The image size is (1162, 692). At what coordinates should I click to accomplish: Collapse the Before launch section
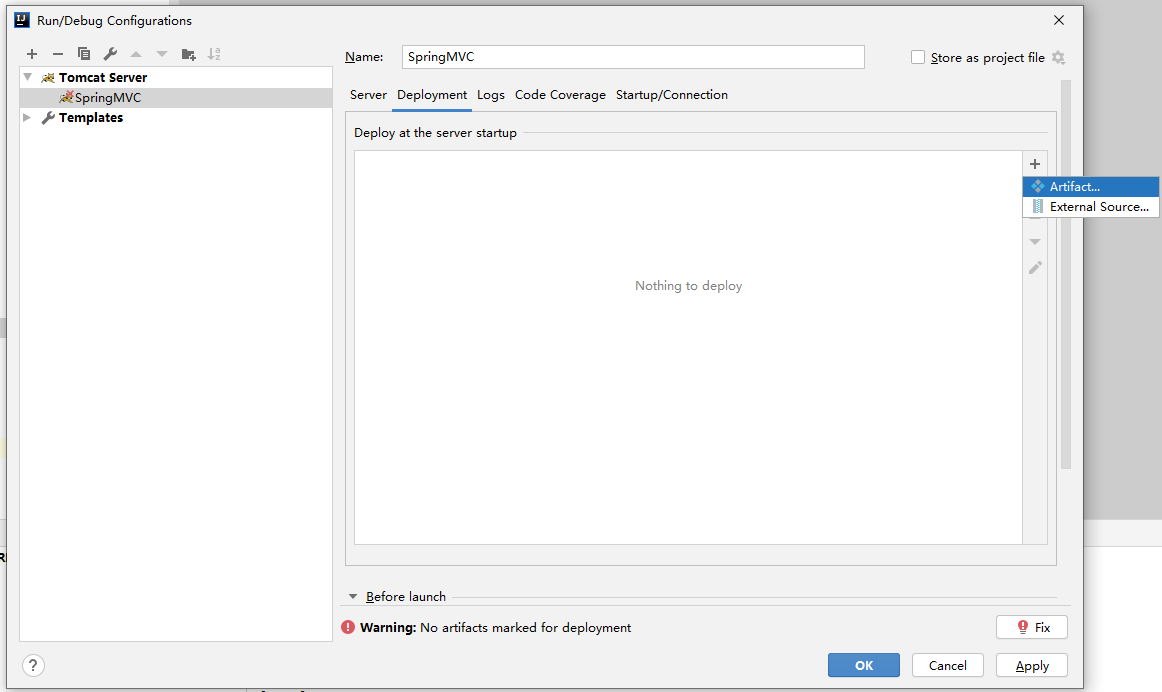coord(353,596)
